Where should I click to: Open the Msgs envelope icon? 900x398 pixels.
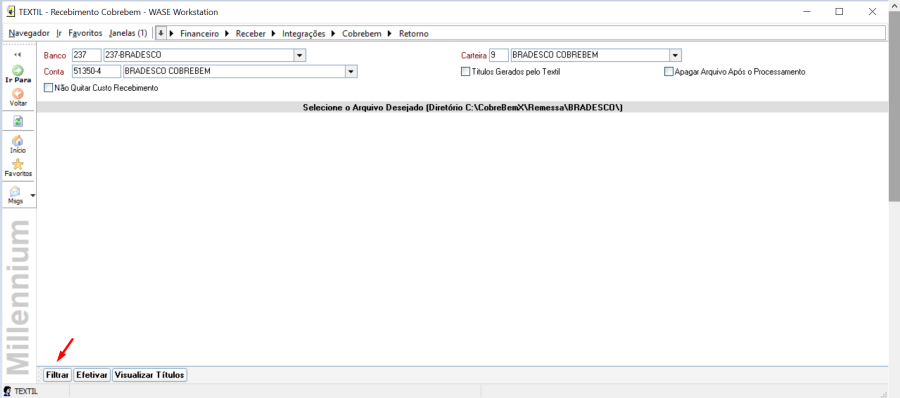[15, 192]
